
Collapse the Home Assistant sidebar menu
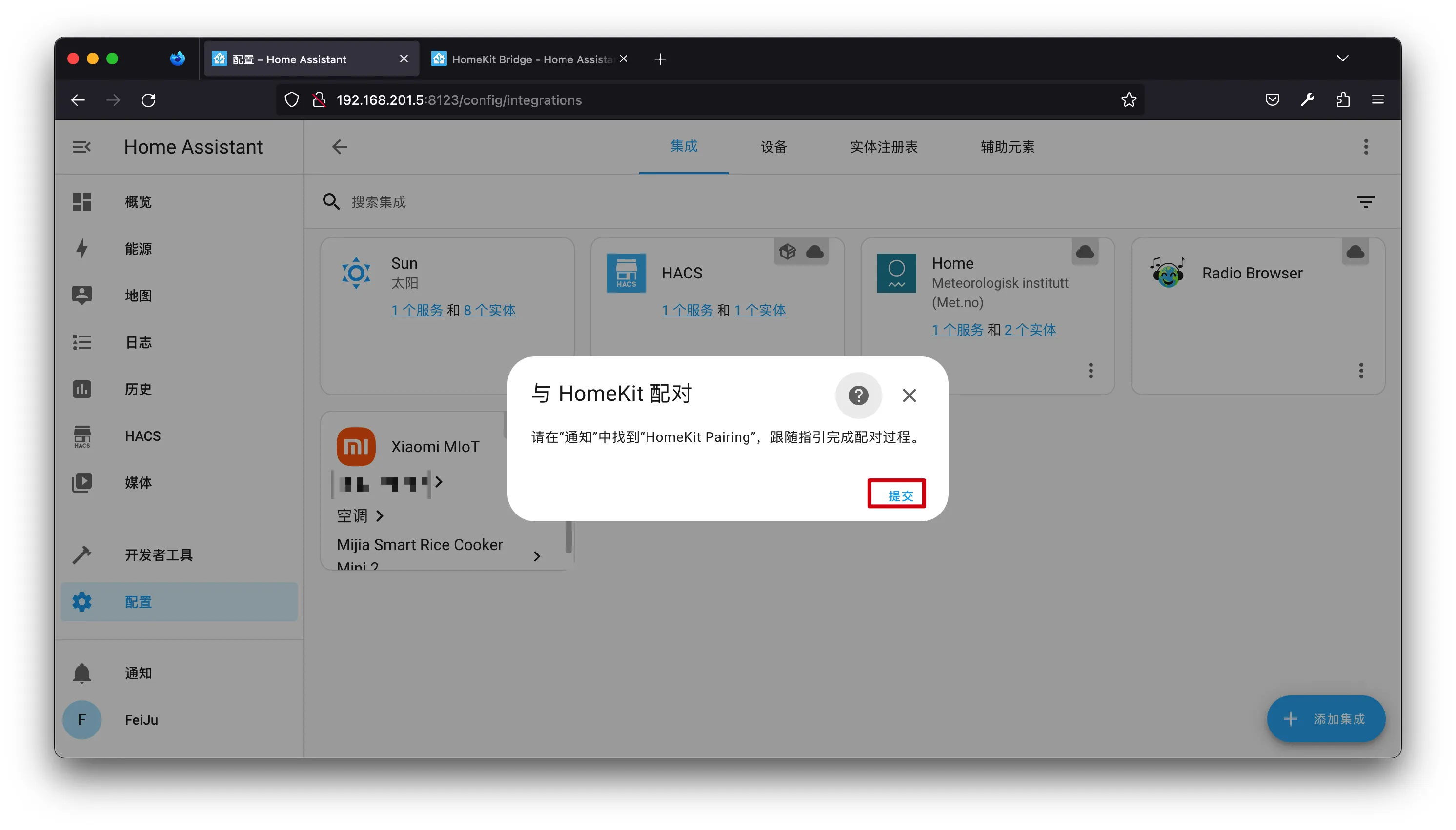click(81, 147)
